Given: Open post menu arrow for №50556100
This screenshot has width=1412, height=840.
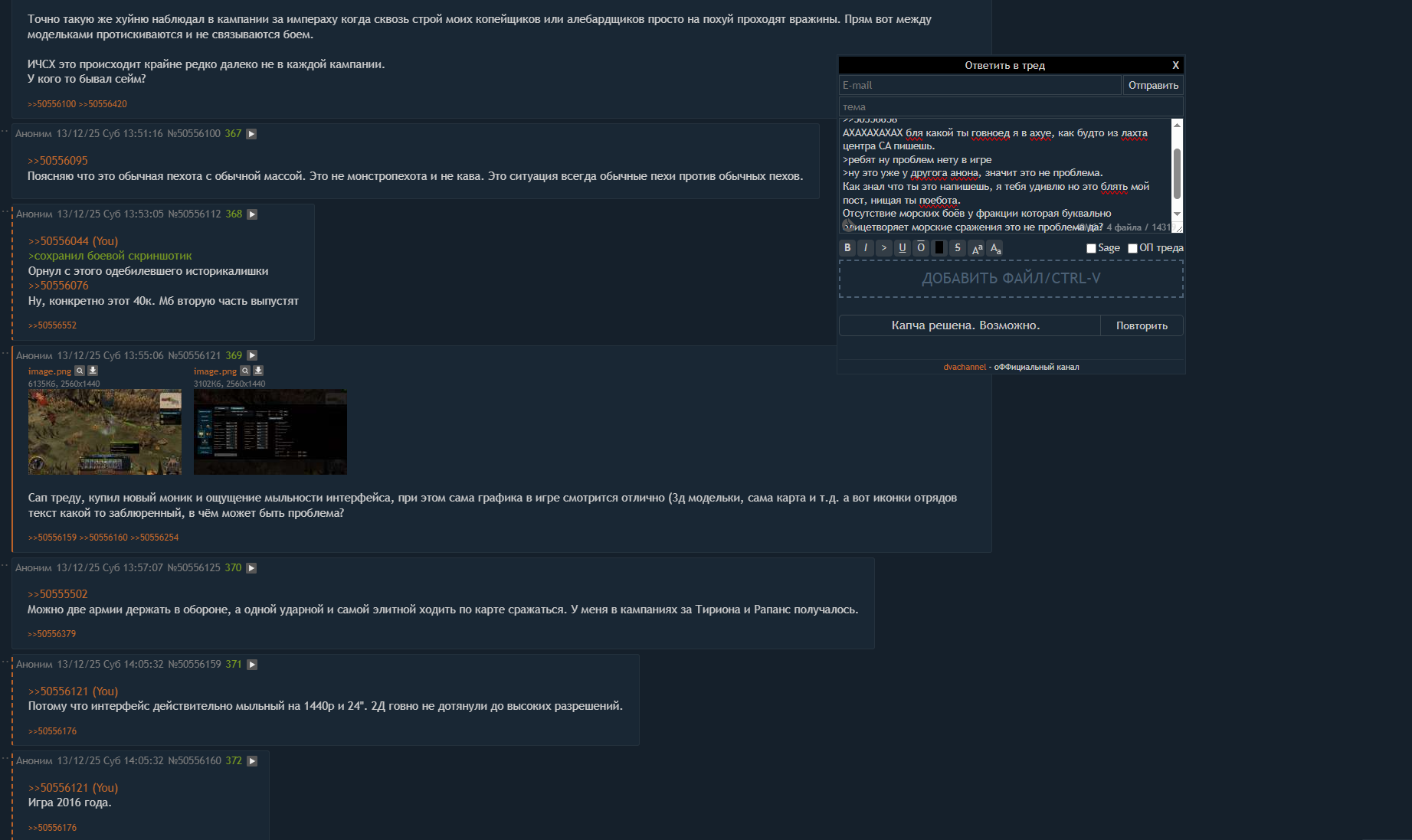Looking at the screenshot, I should (251, 134).
